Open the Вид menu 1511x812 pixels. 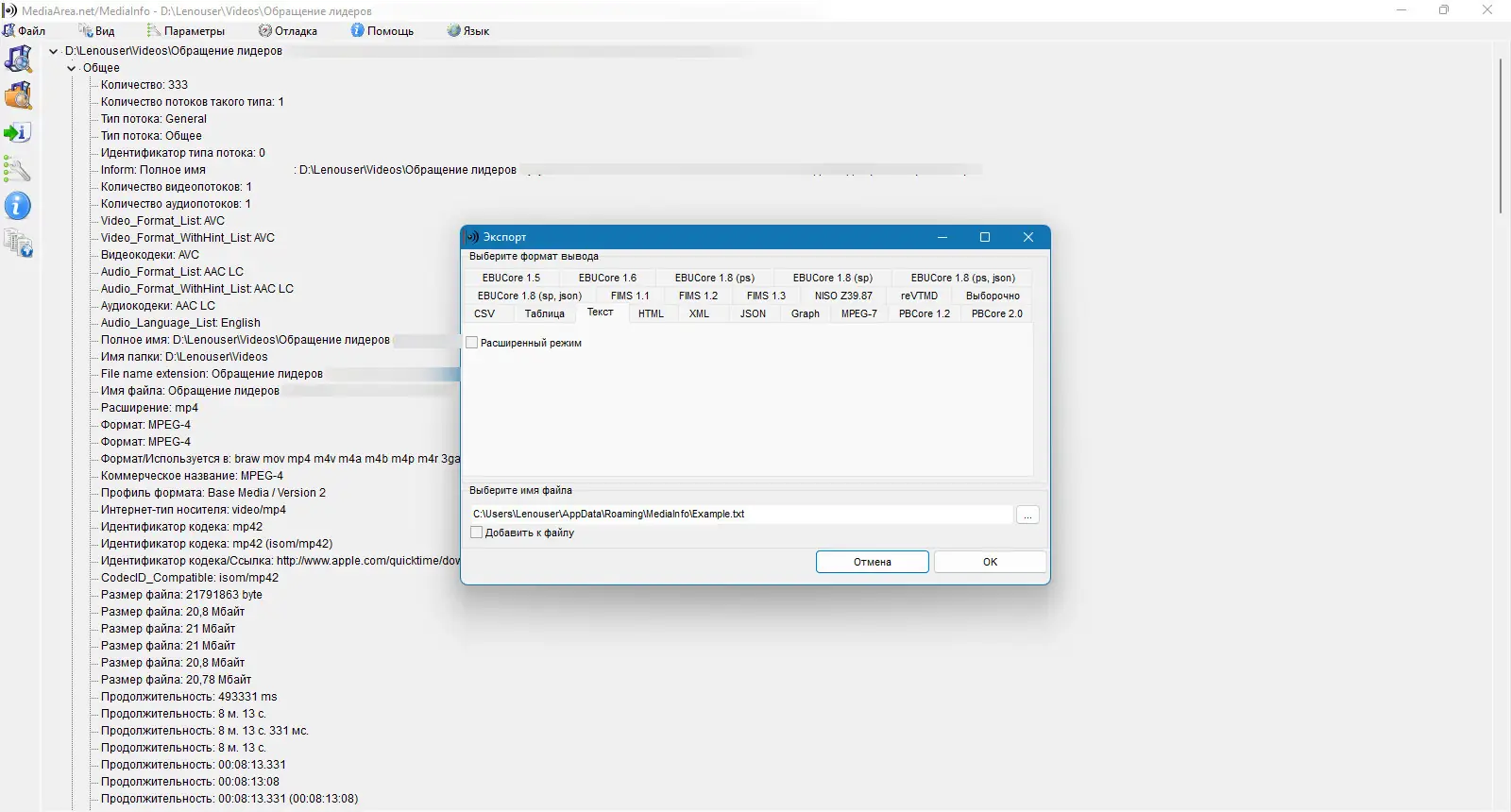click(96, 31)
